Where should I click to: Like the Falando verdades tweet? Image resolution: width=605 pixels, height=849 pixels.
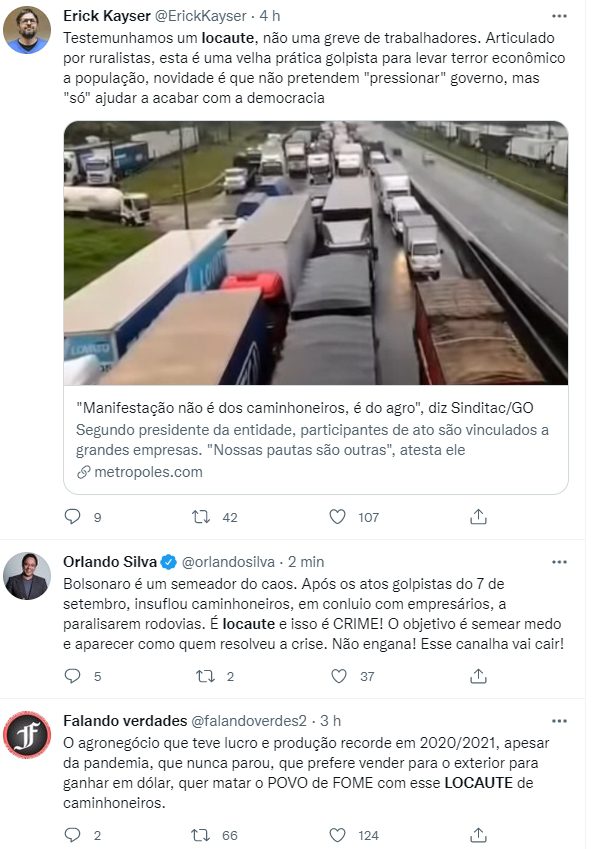pos(339,834)
